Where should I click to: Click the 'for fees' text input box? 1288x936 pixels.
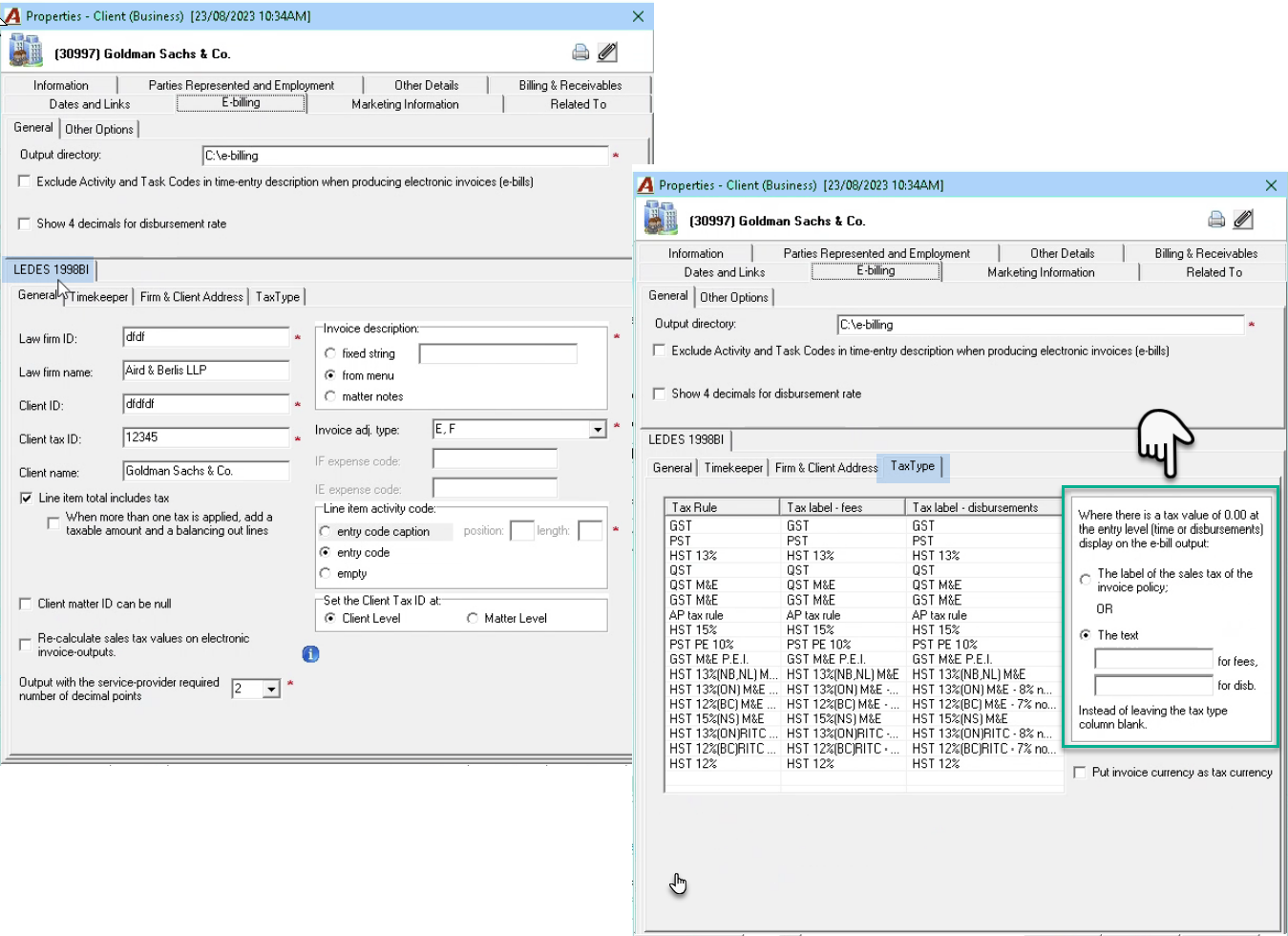click(1153, 659)
